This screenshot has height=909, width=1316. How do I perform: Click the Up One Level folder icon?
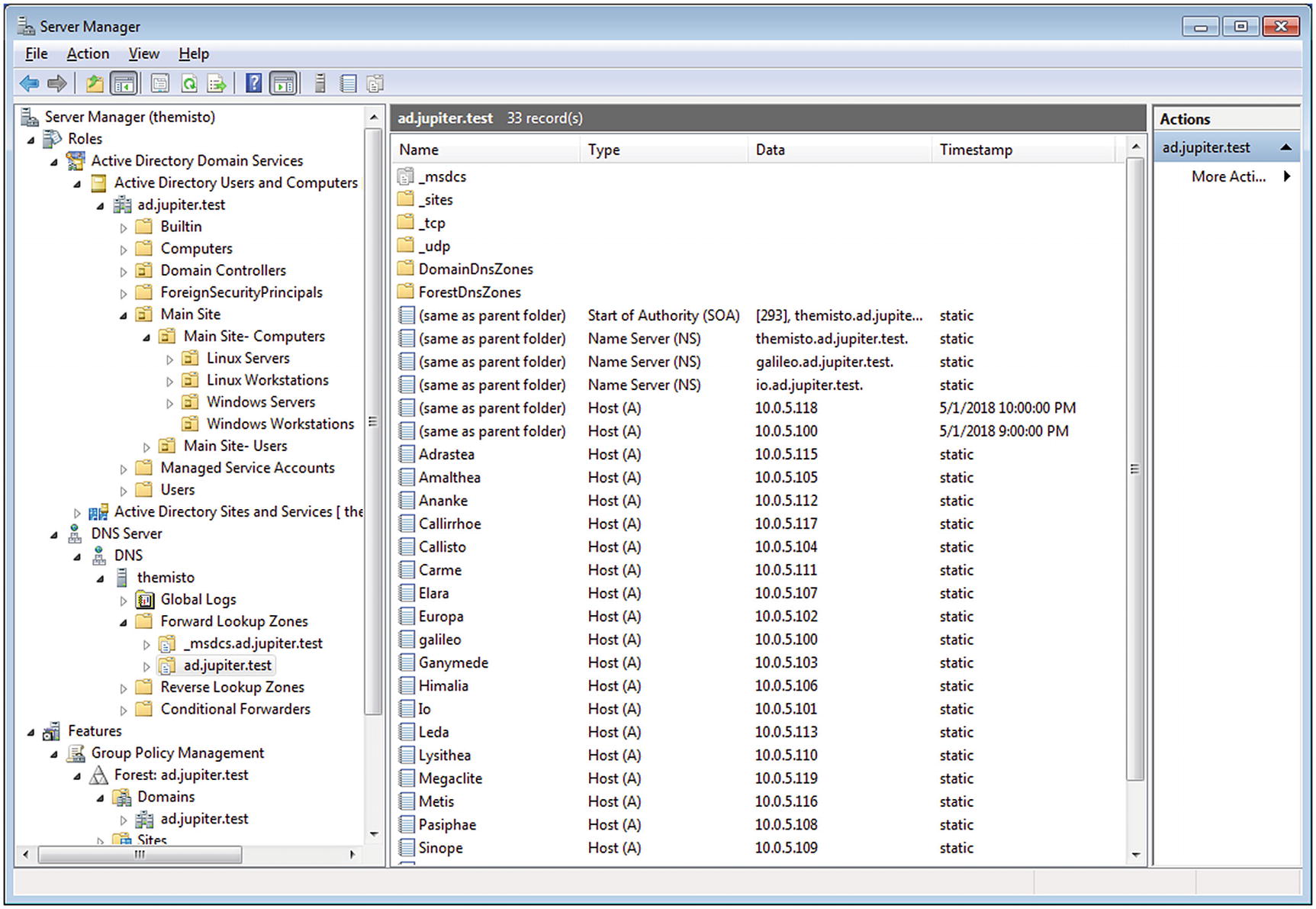point(95,83)
